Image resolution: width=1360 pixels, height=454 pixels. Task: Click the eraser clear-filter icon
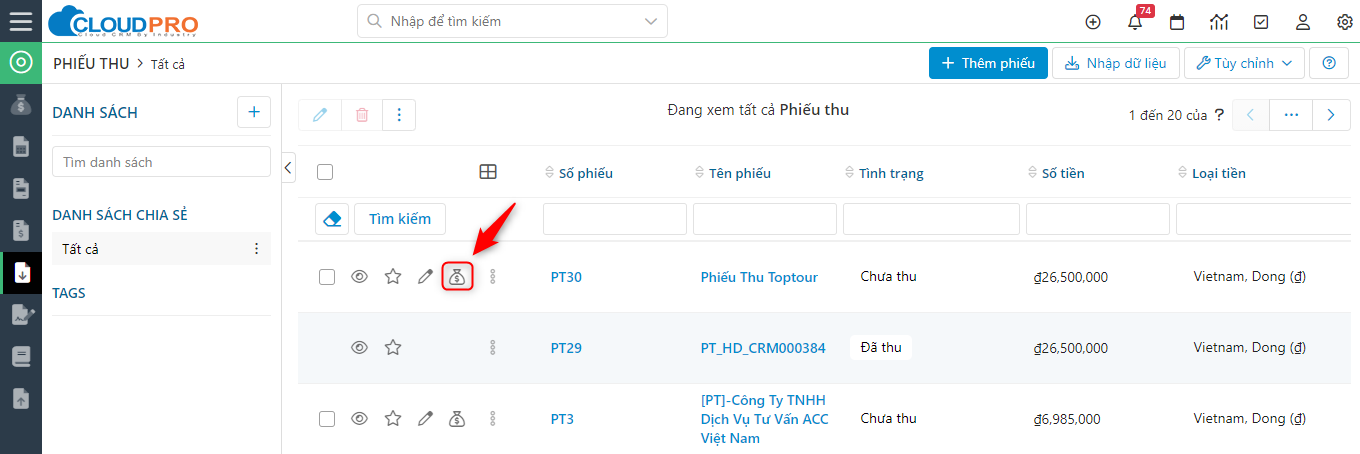click(332, 219)
